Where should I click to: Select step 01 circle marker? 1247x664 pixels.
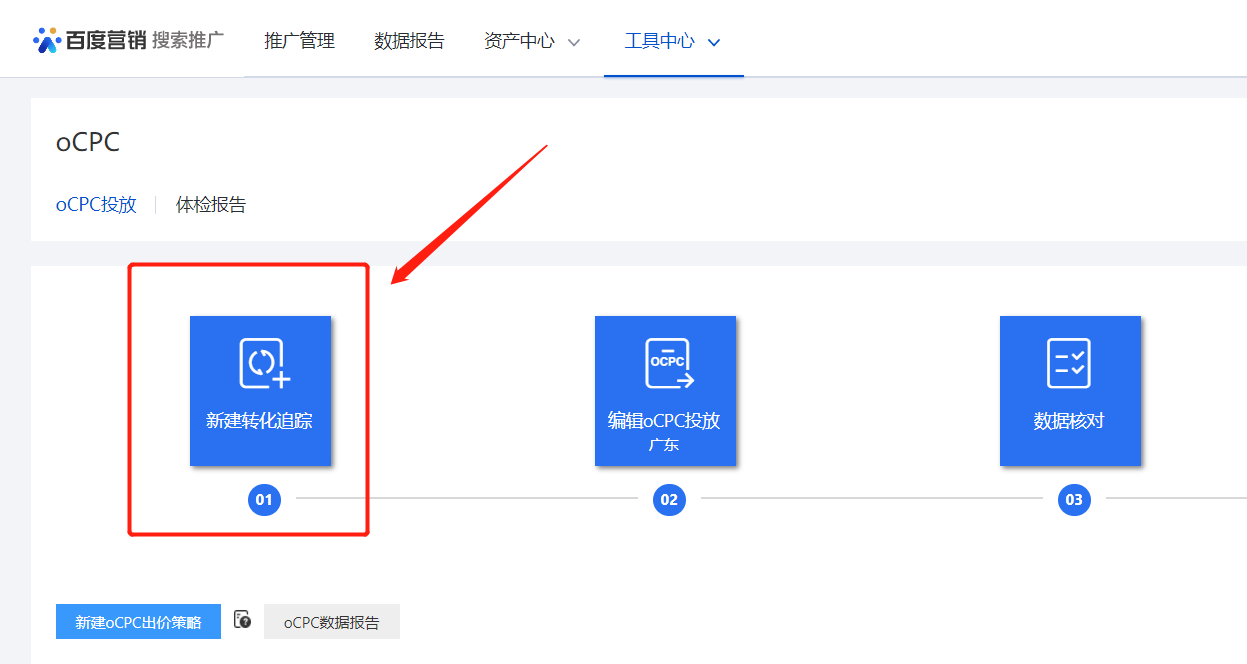pos(264,499)
